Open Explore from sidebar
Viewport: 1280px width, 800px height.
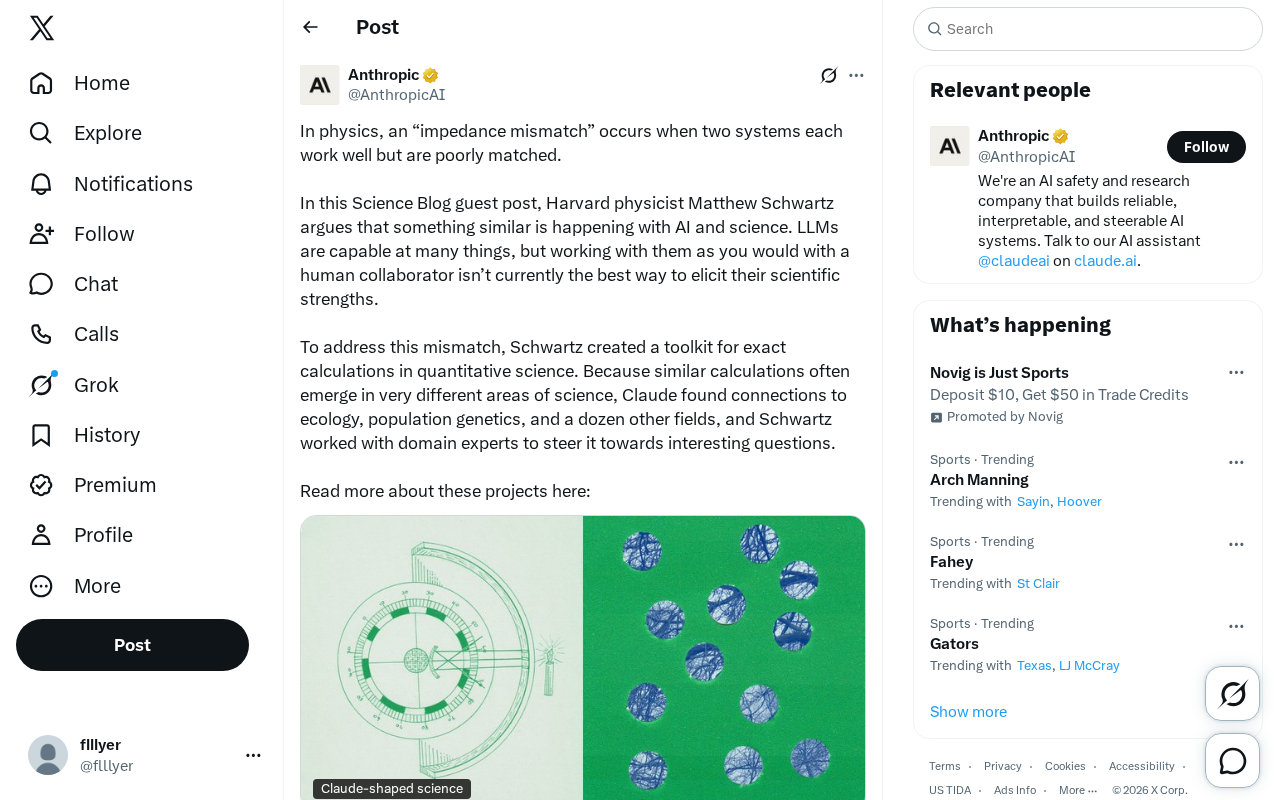(86, 133)
